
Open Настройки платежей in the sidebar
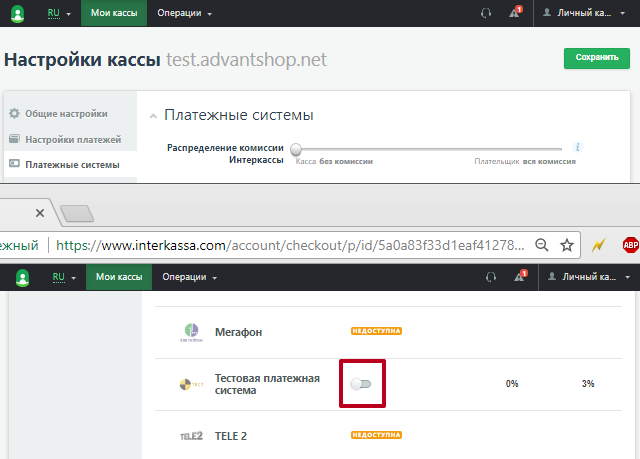pos(73,139)
